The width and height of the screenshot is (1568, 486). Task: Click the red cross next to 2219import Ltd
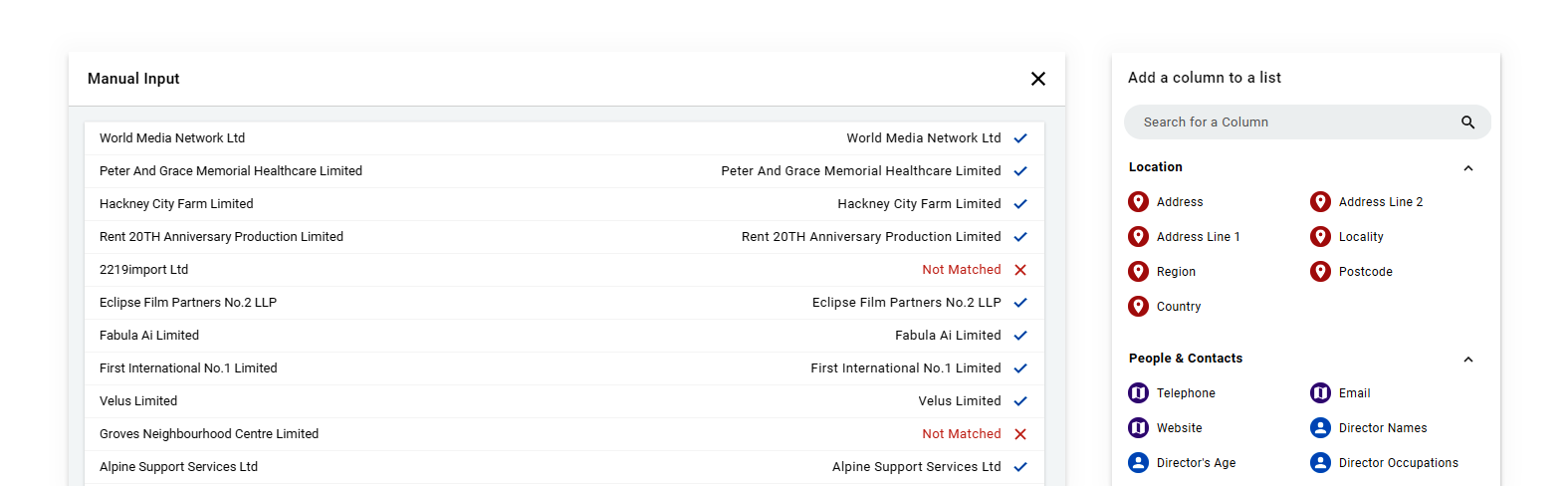(x=1020, y=270)
